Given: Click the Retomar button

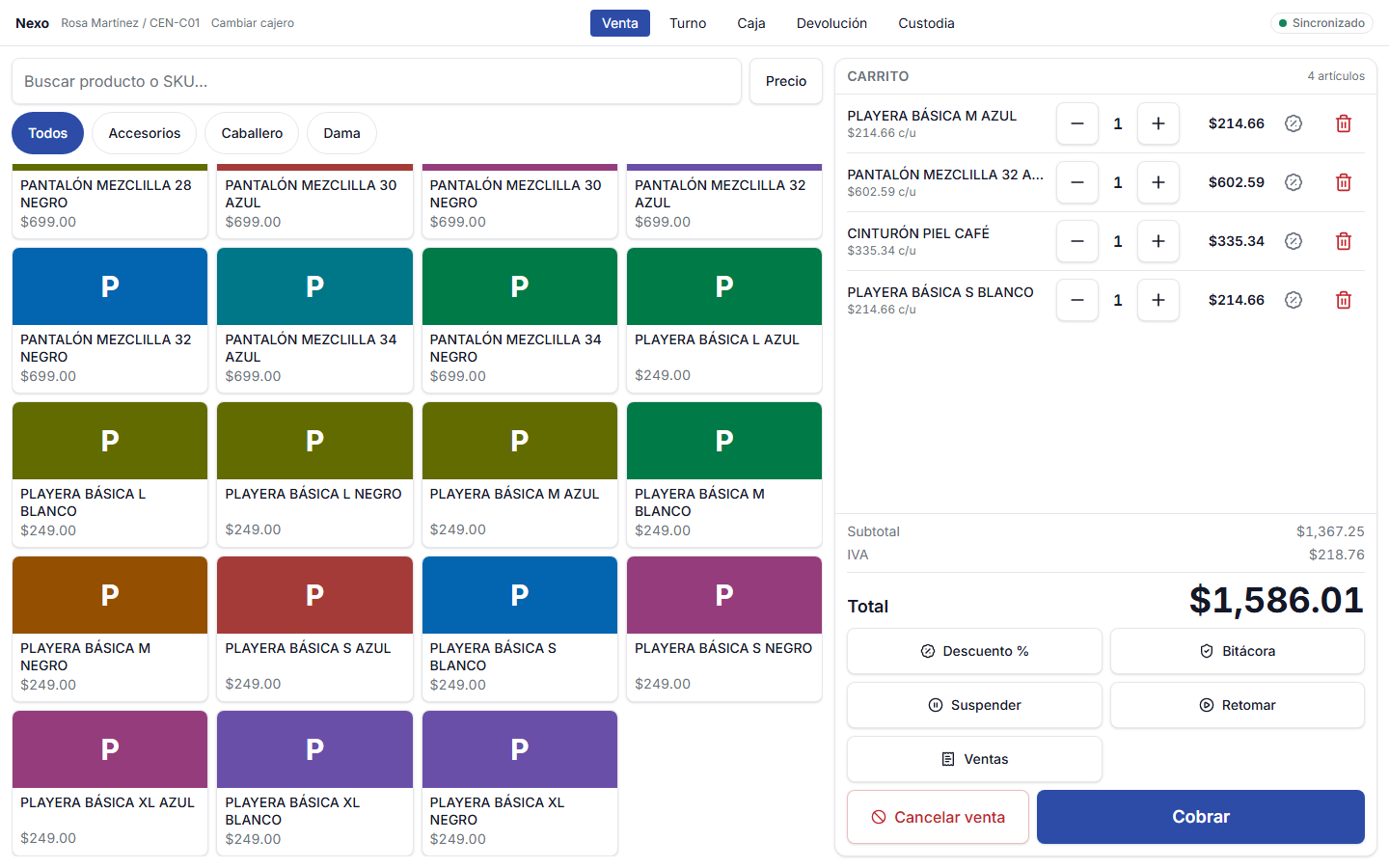Looking at the screenshot, I should tap(1238, 705).
